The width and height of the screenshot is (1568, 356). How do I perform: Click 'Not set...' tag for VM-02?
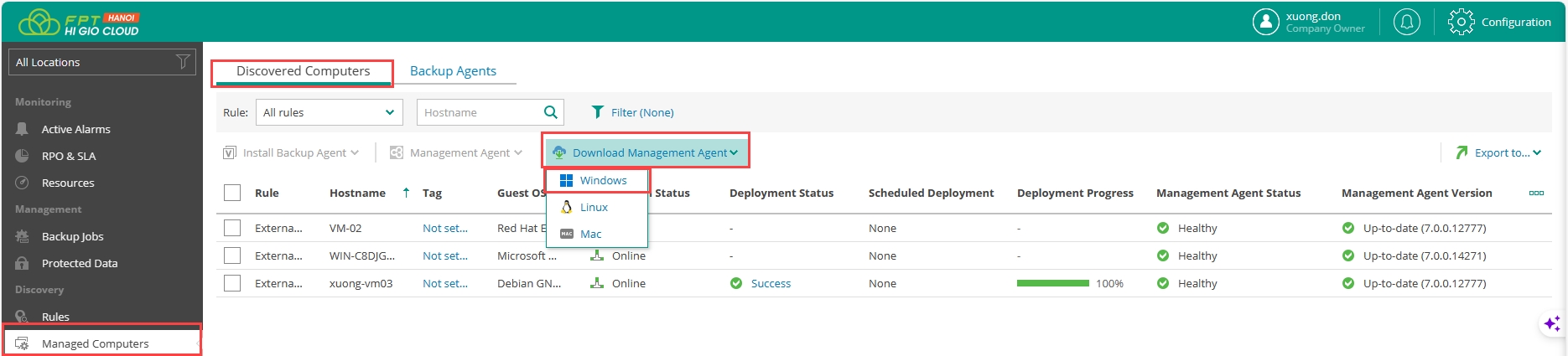click(x=445, y=228)
